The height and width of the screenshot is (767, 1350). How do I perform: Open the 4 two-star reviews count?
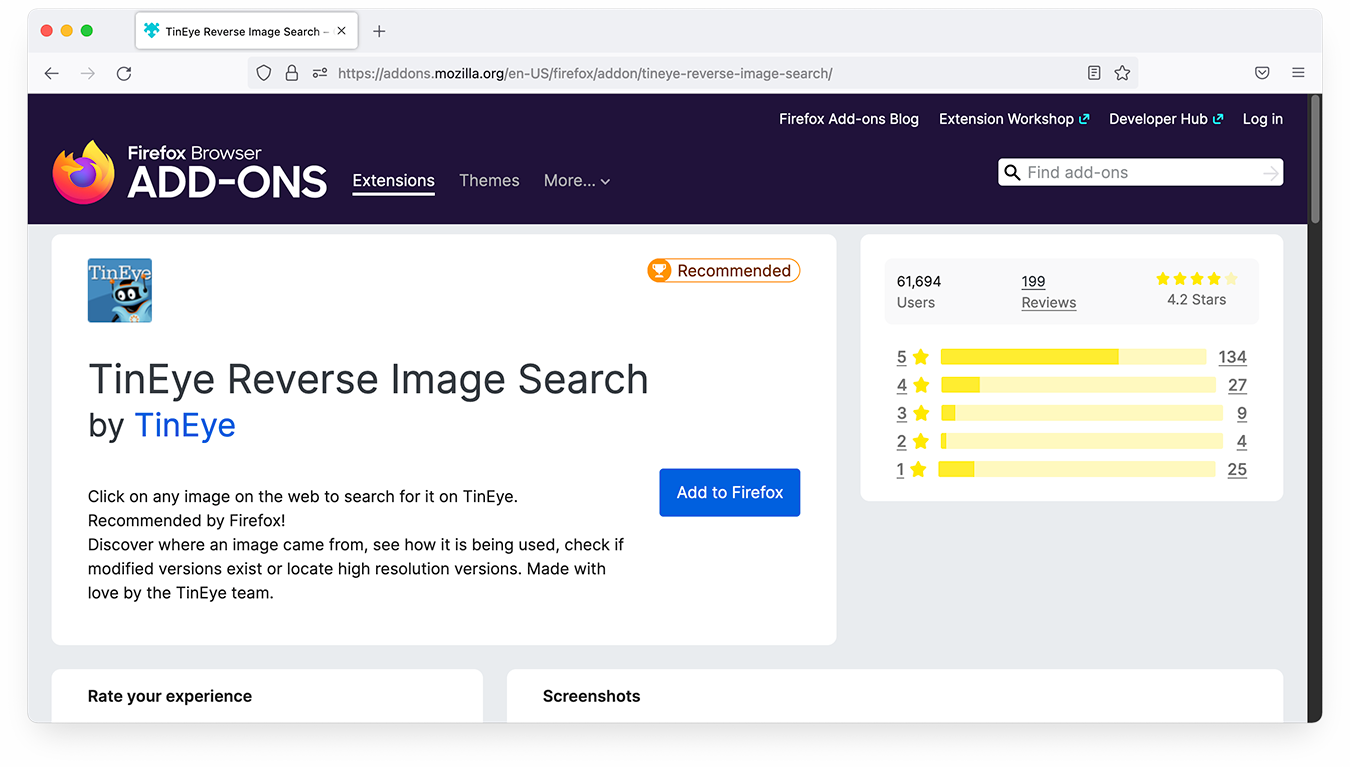1242,441
